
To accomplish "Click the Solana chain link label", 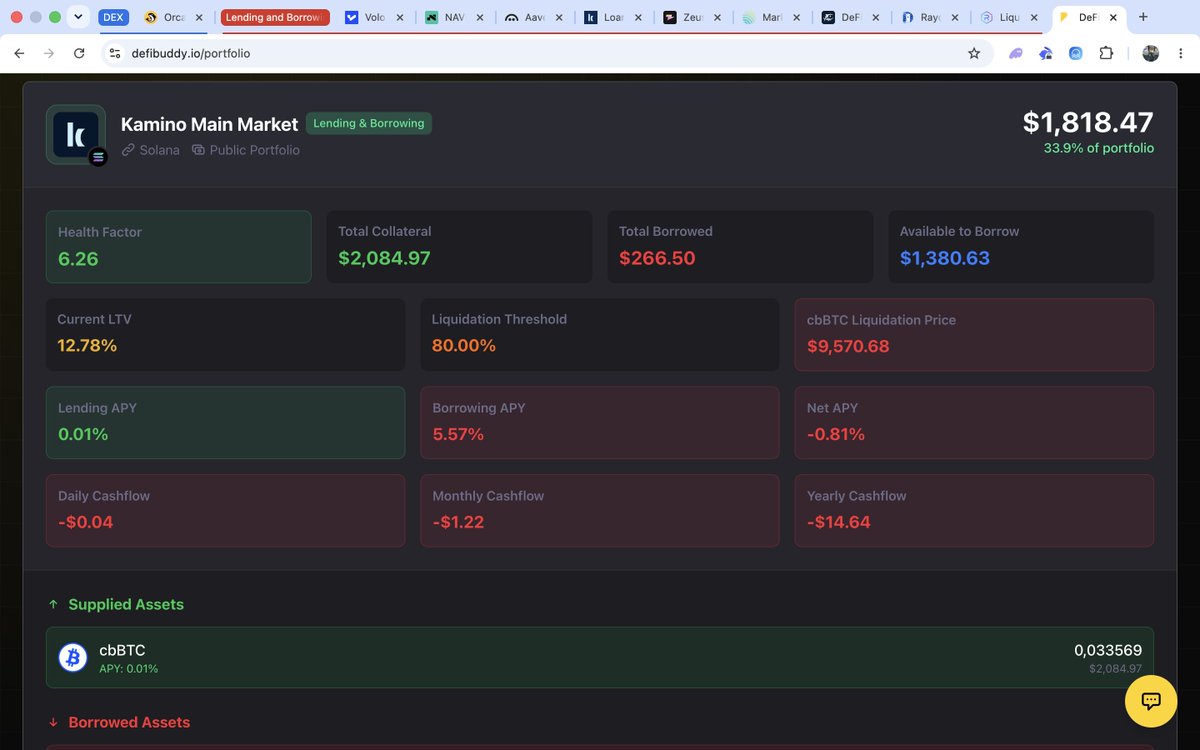I will point(151,150).
